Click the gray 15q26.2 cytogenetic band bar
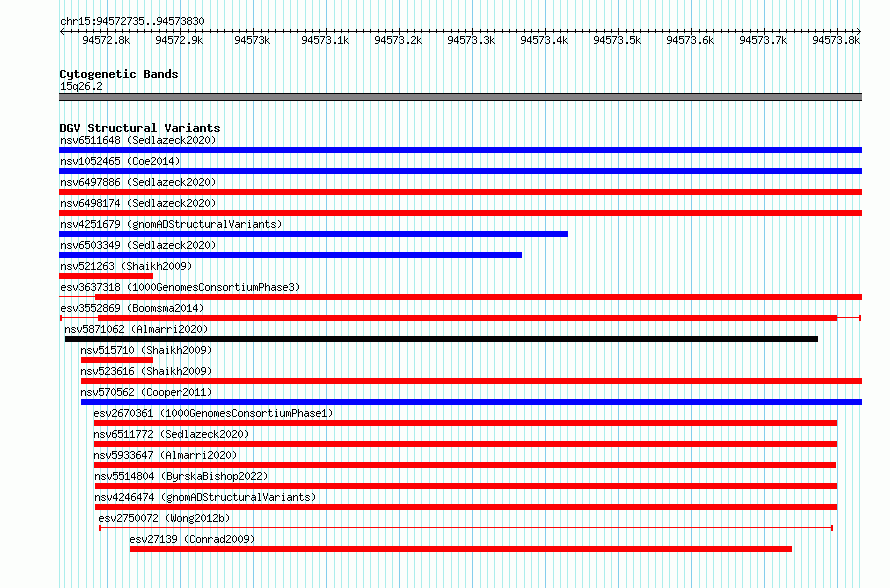Image resolution: width=890 pixels, height=588 pixels. pos(460,97)
